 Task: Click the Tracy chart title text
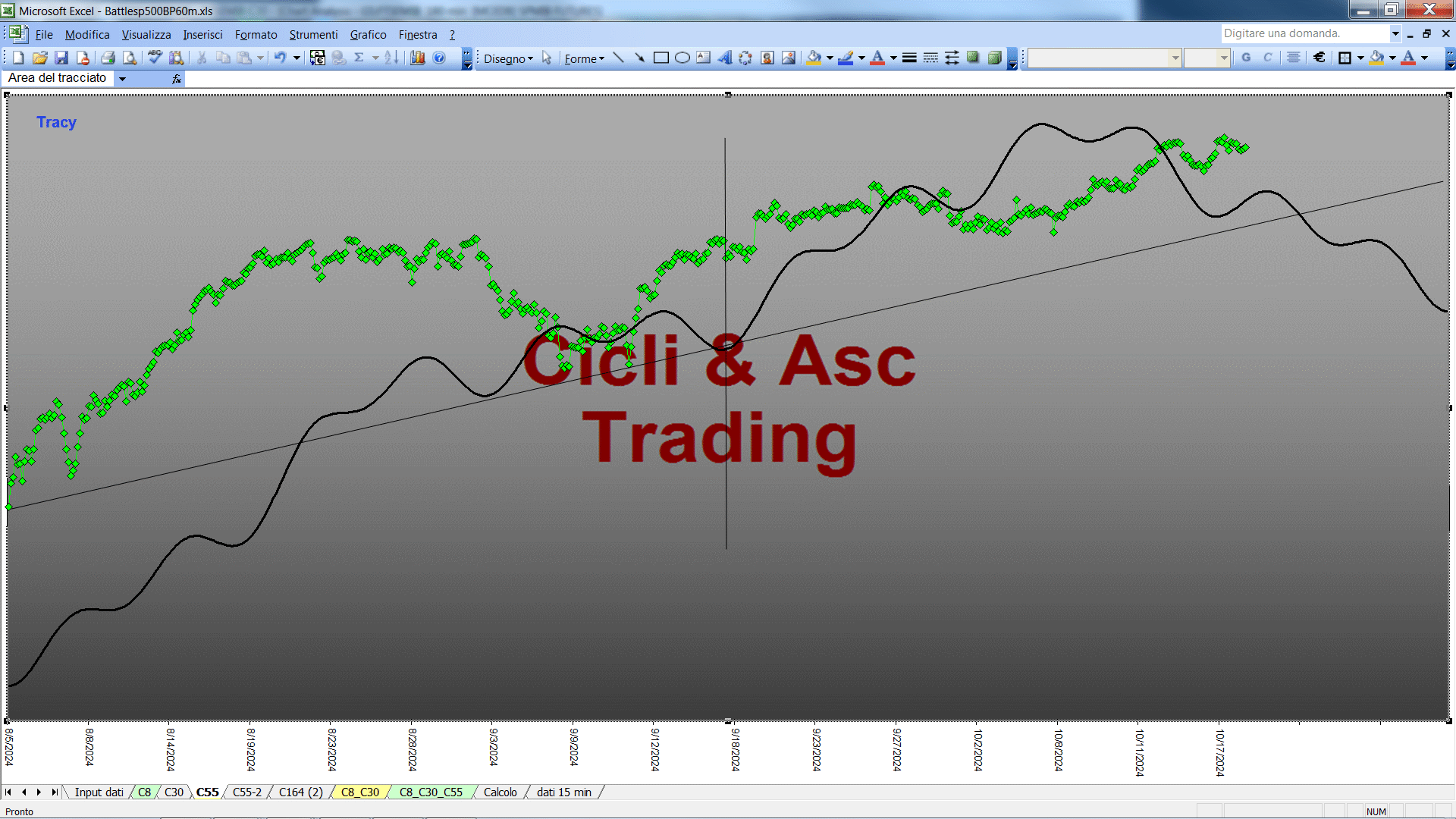57,122
